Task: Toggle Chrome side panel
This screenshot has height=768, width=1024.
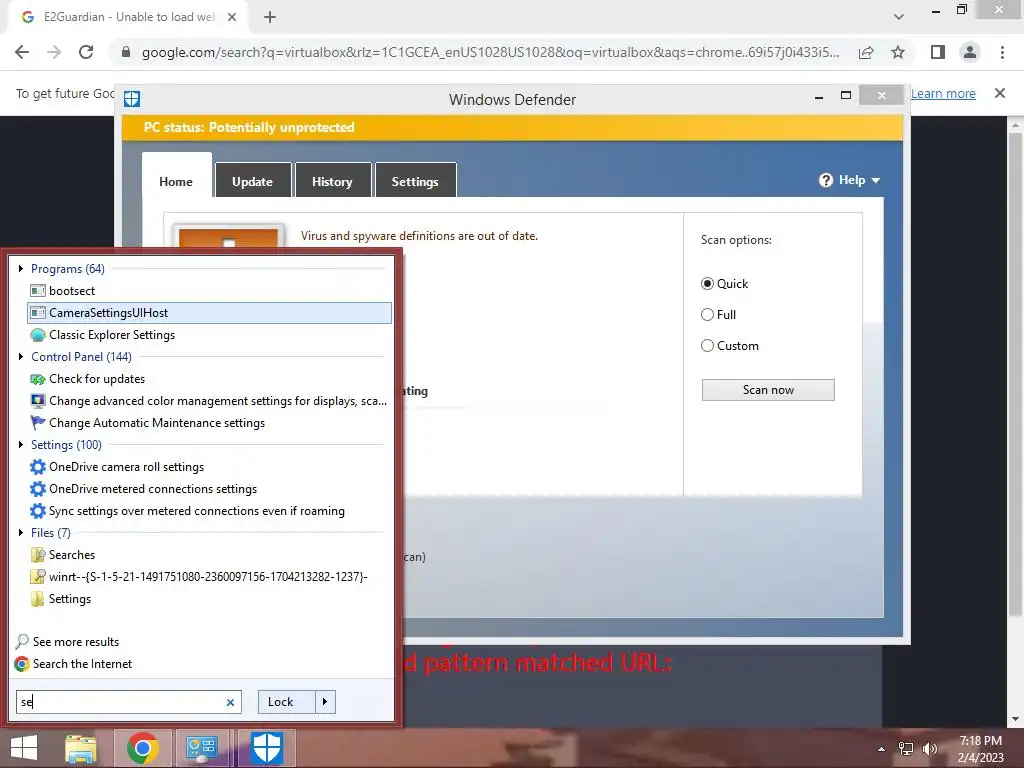Action: click(x=938, y=52)
